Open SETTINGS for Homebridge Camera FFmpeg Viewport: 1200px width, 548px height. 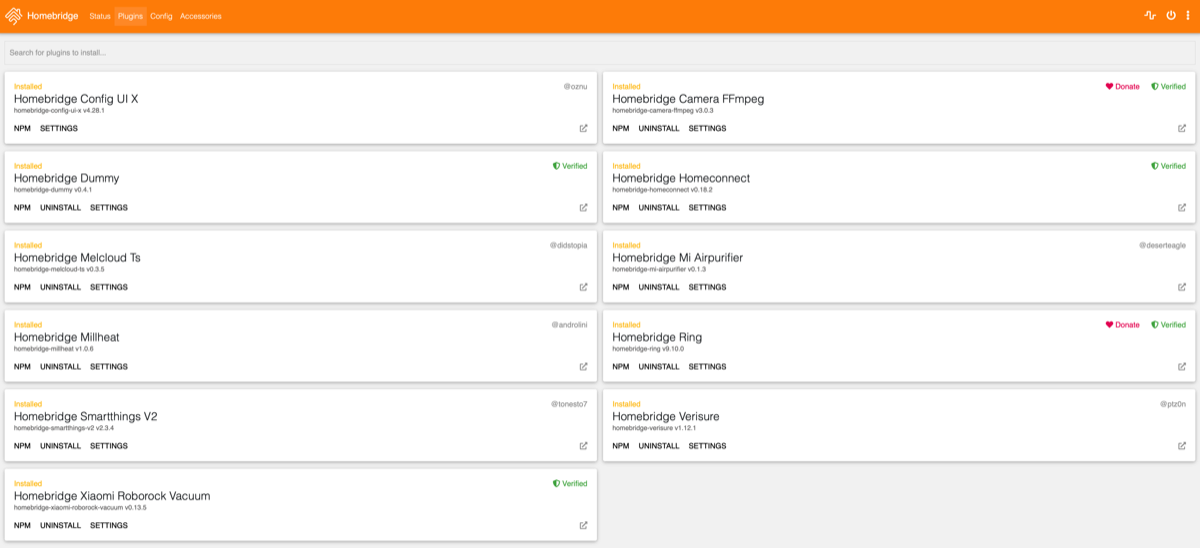click(707, 128)
